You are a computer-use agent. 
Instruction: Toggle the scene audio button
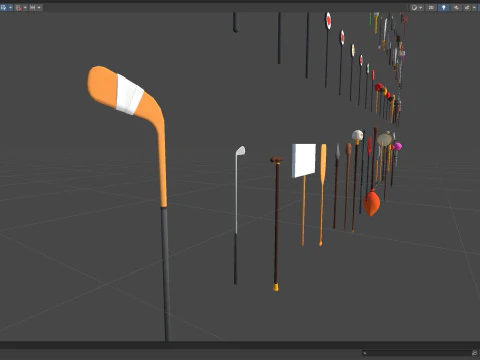tap(456, 7)
